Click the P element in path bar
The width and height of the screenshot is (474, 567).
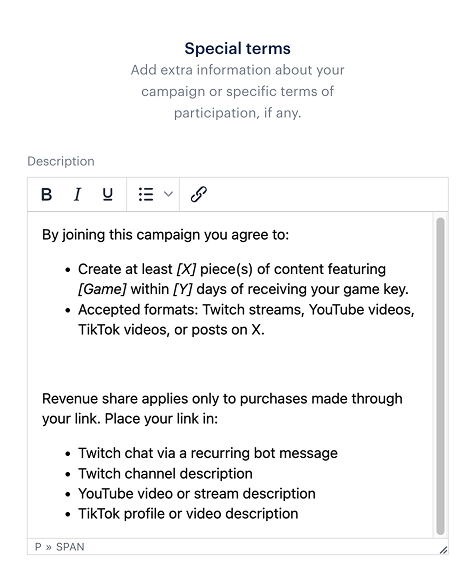pos(38,547)
